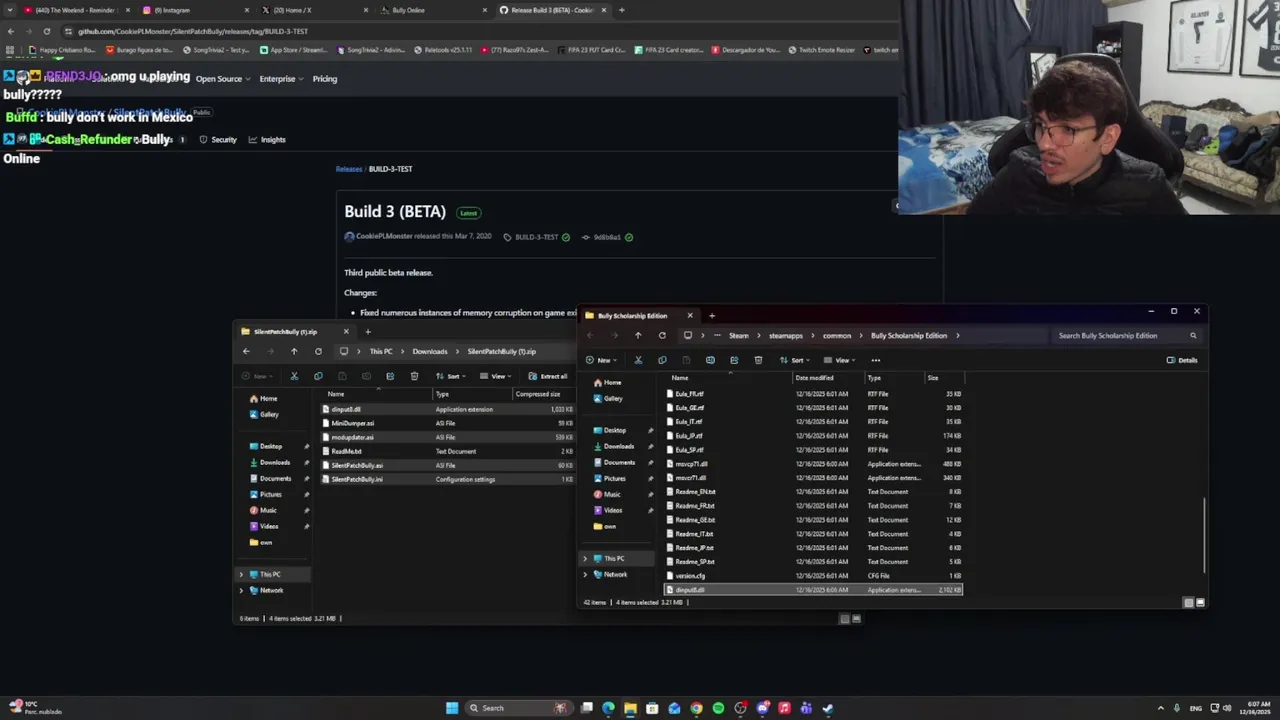Click Rename icon in Bully Scholarship Edition toolbar
1280x720 pixels.
click(710, 360)
